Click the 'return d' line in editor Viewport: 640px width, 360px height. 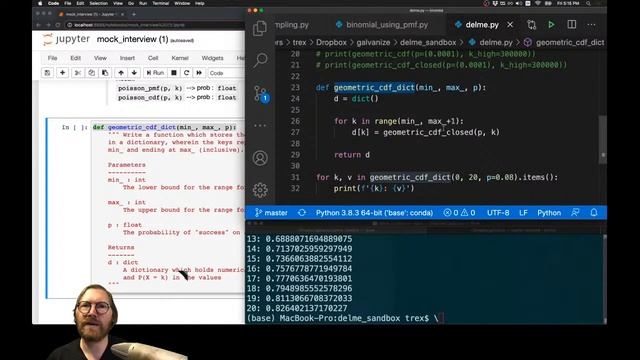coord(352,155)
